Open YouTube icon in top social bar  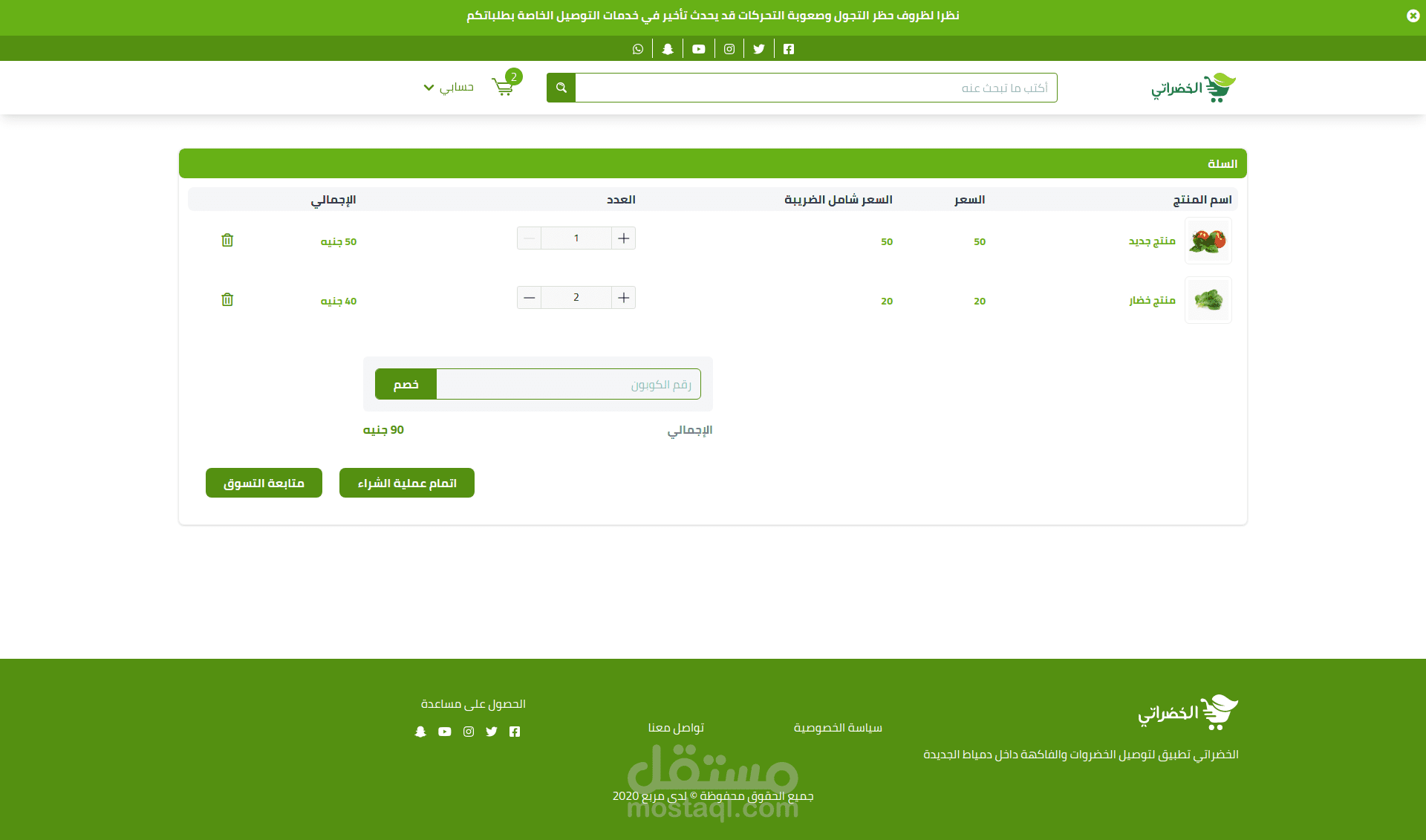pyautogui.click(x=699, y=49)
